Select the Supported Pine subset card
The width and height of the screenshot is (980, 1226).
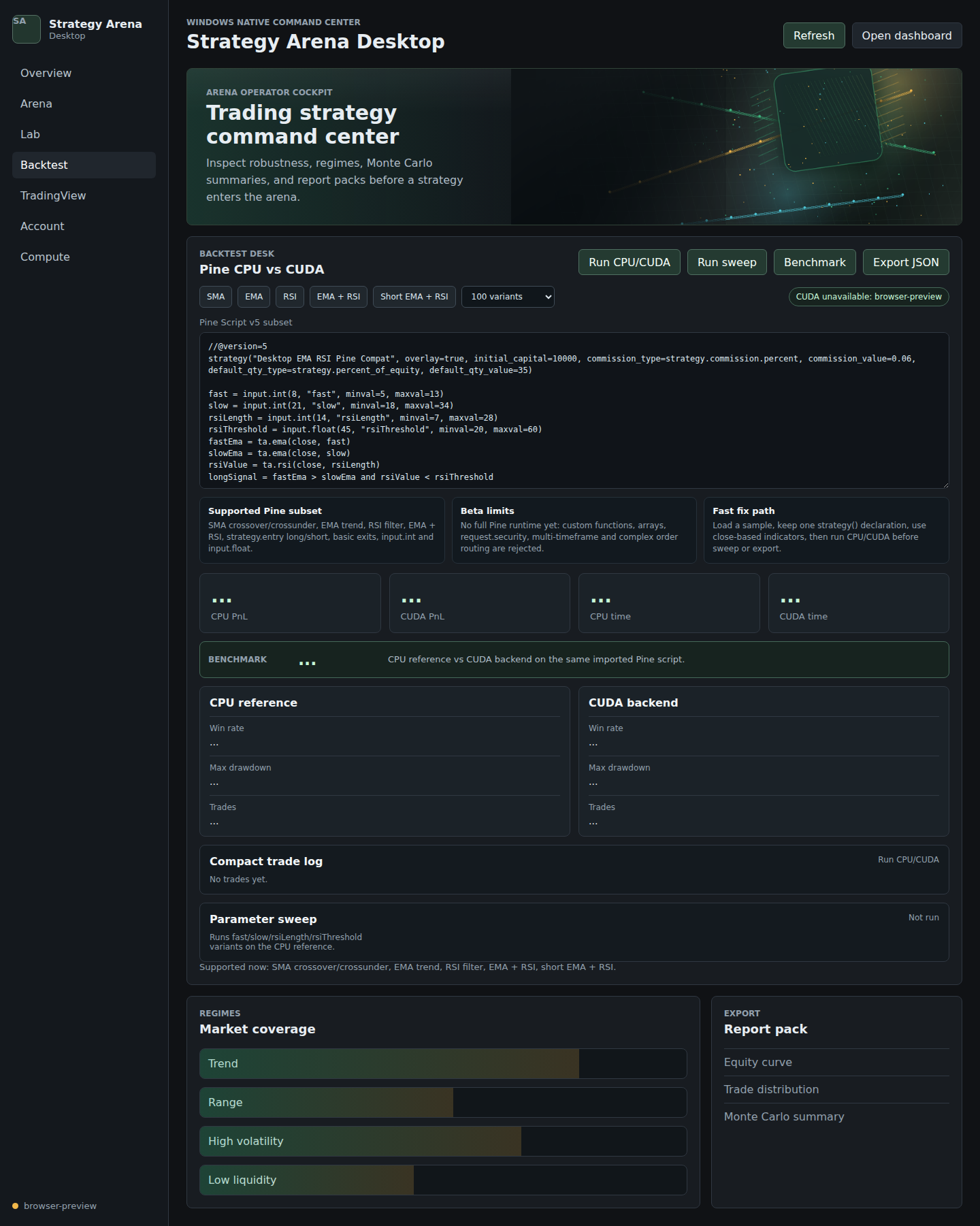click(x=322, y=530)
